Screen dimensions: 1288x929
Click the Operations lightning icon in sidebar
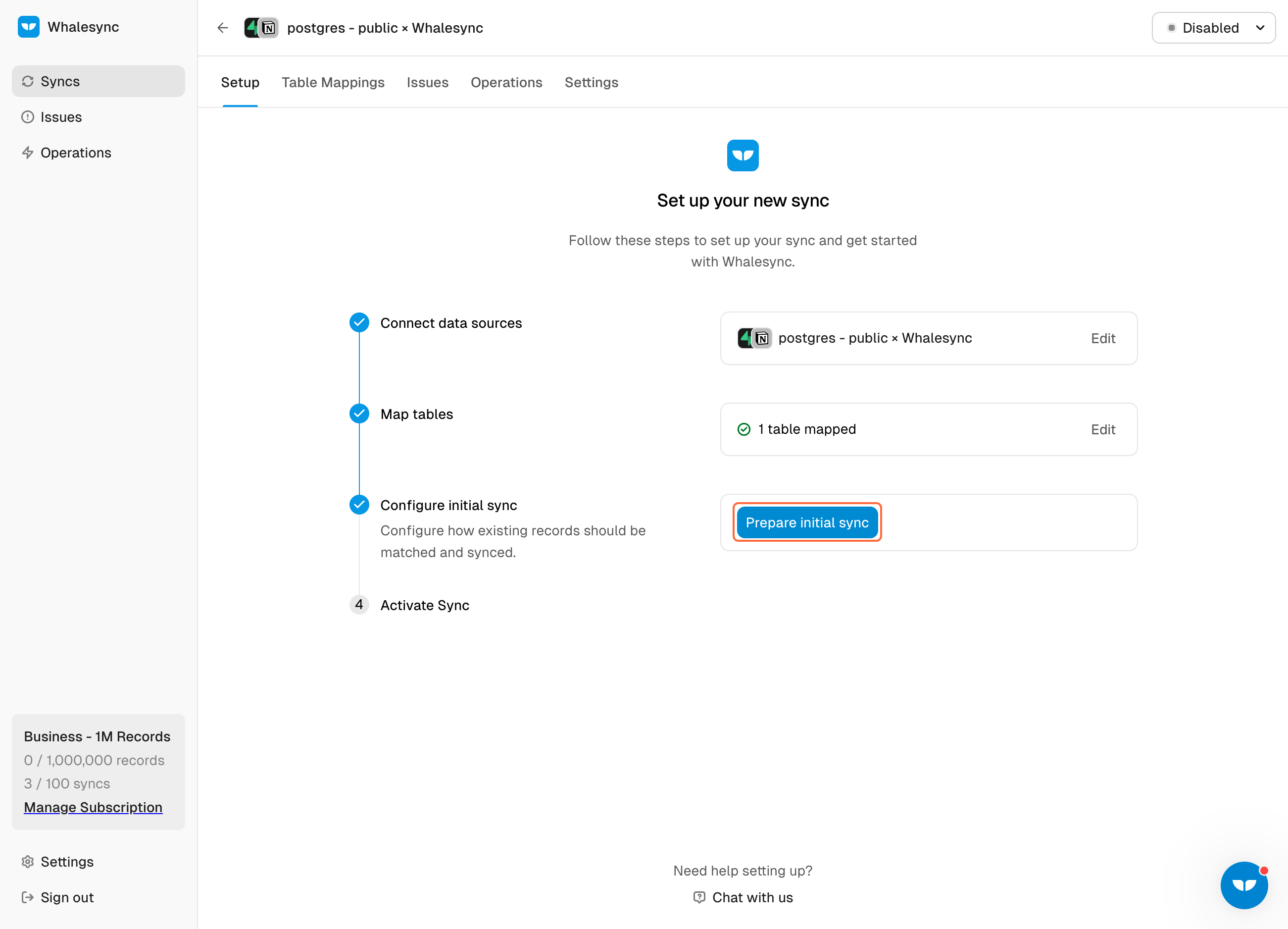[28, 153]
